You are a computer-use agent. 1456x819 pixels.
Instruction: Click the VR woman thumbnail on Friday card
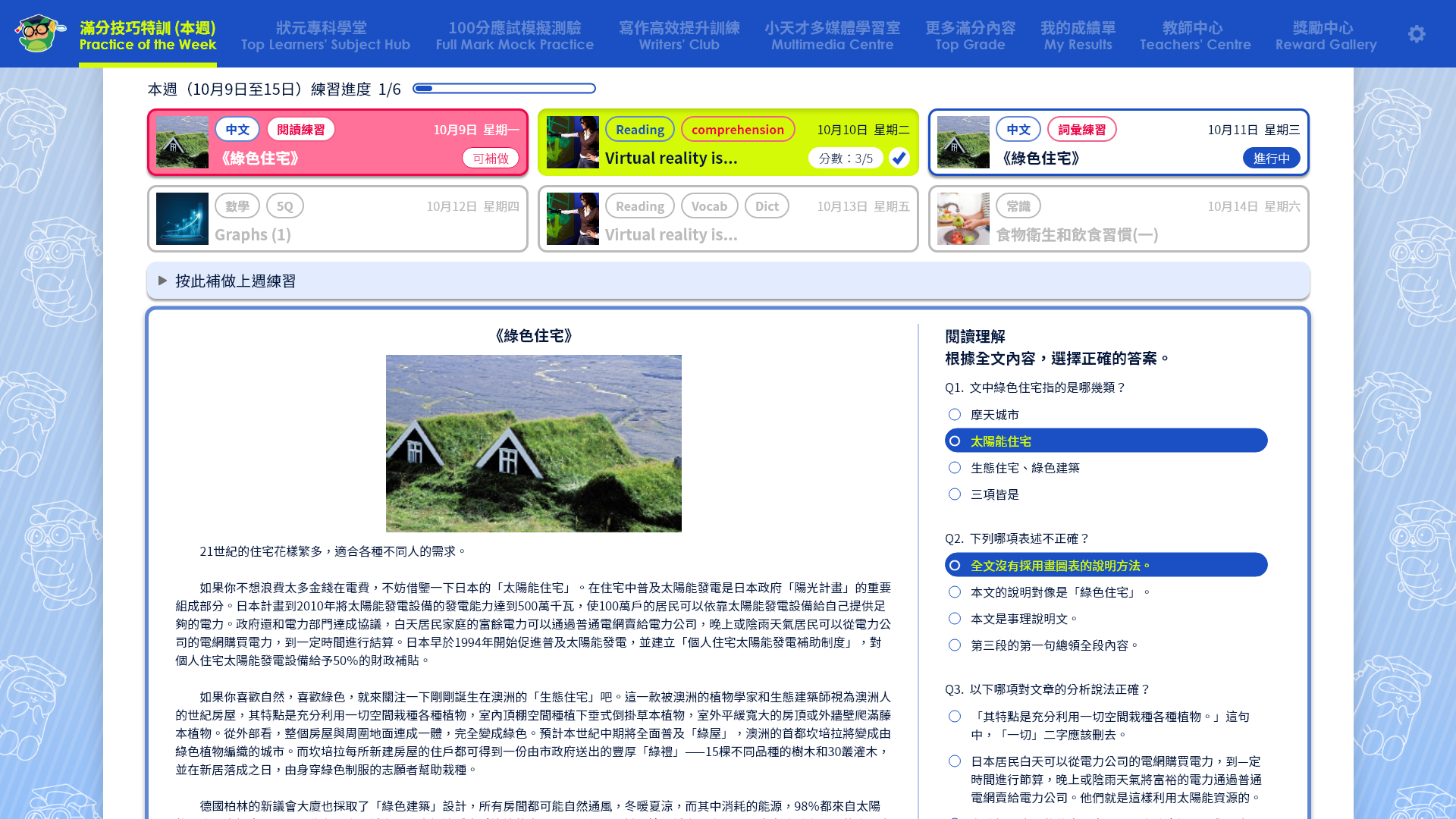(573, 219)
